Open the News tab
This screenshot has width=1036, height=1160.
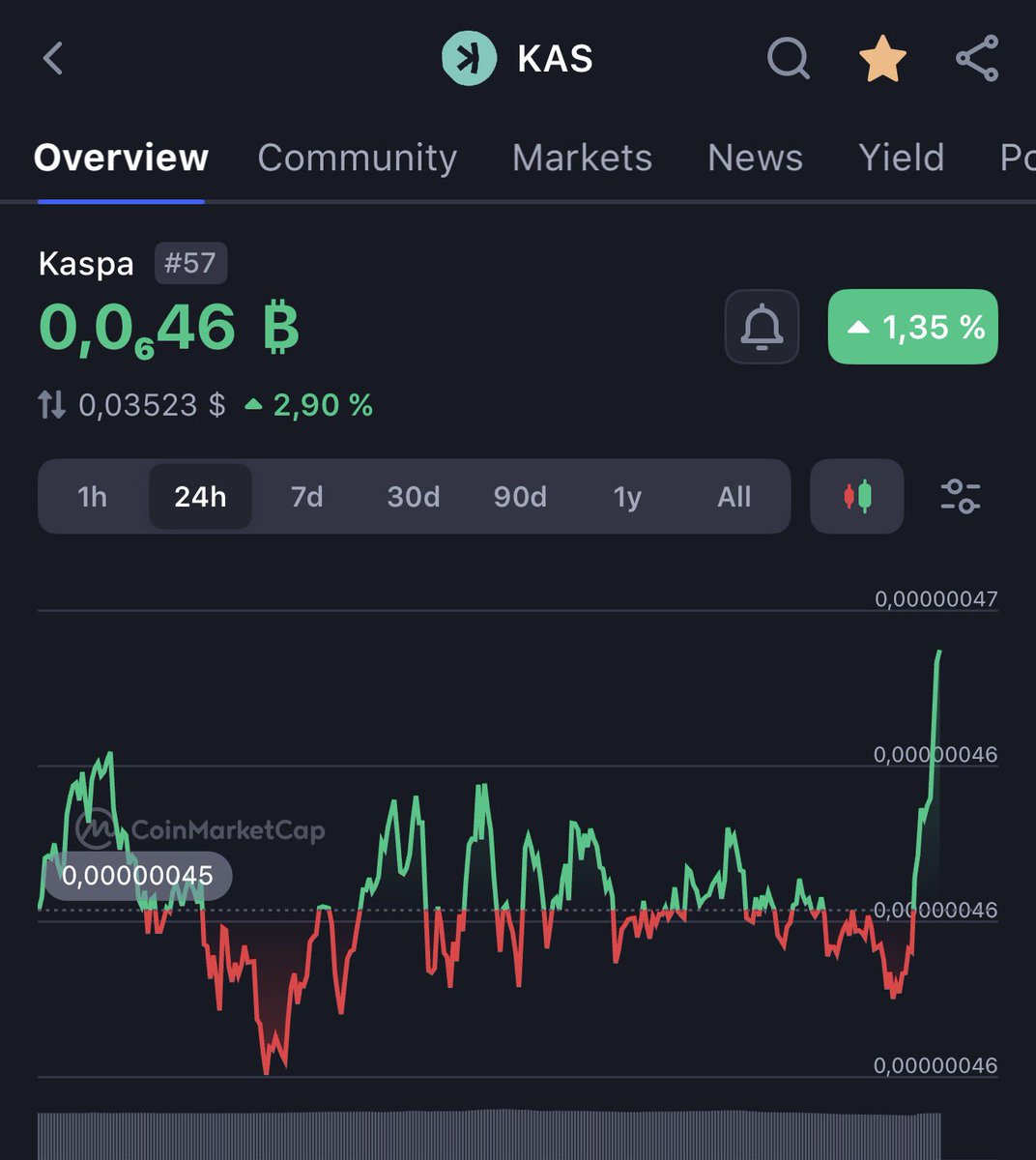pyautogui.click(x=755, y=158)
